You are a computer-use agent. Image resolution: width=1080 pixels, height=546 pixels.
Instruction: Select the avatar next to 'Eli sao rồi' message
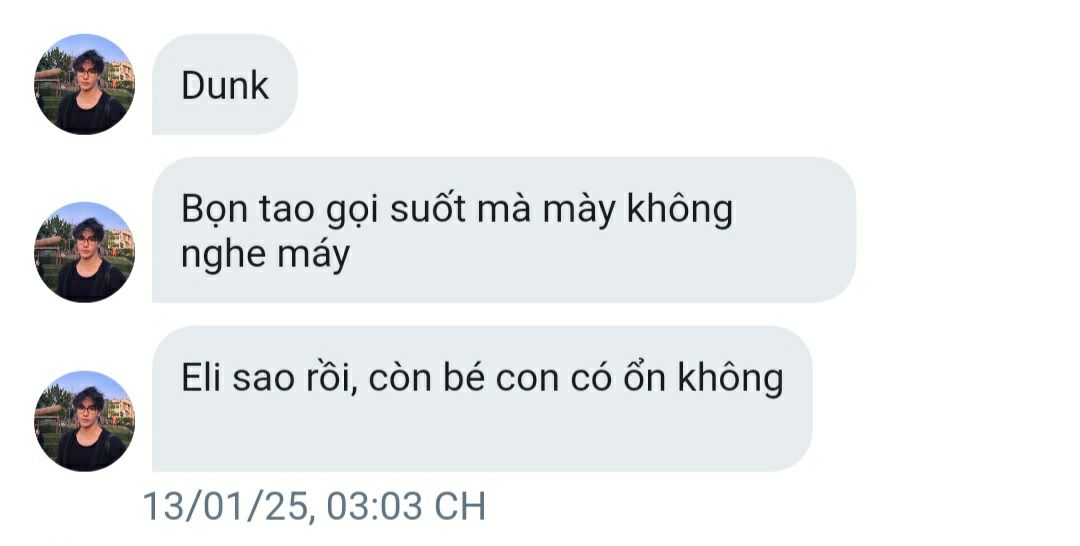click(x=84, y=421)
